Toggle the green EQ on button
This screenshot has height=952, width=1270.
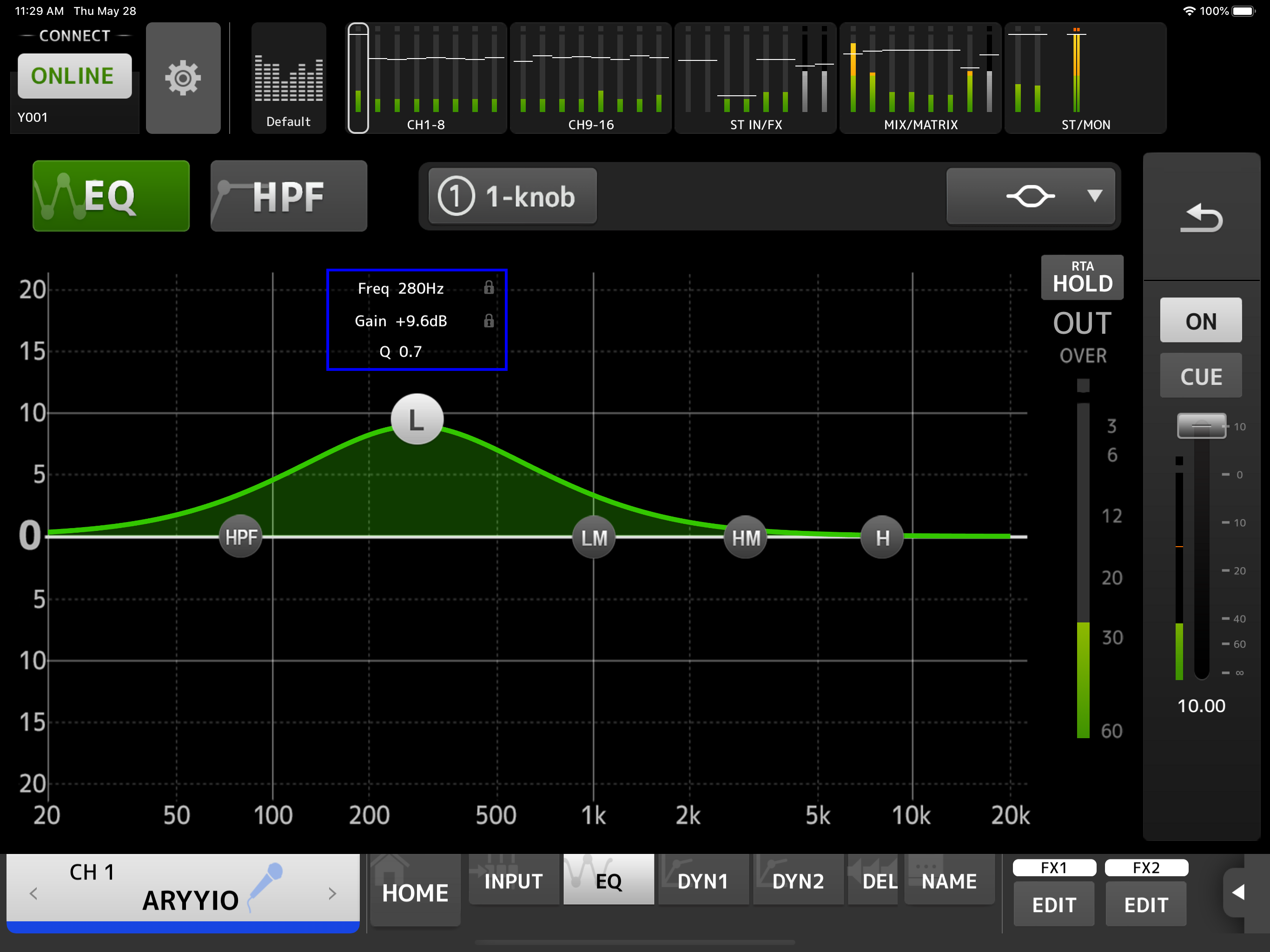(111, 196)
